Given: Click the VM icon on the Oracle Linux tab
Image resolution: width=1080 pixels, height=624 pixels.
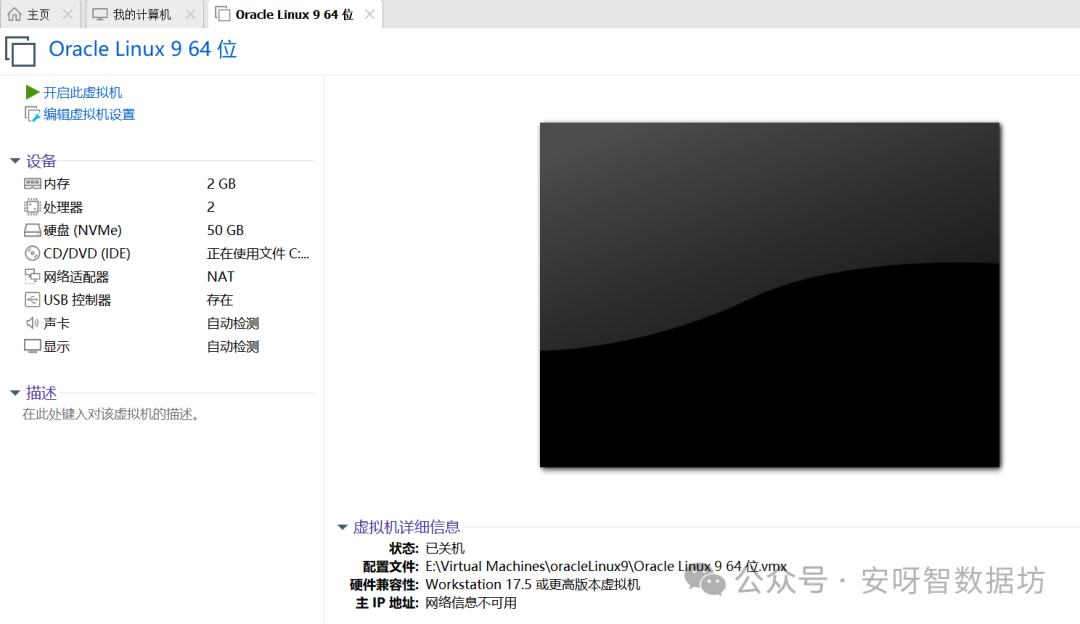Looking at the screenshot, I should (222, 14).
